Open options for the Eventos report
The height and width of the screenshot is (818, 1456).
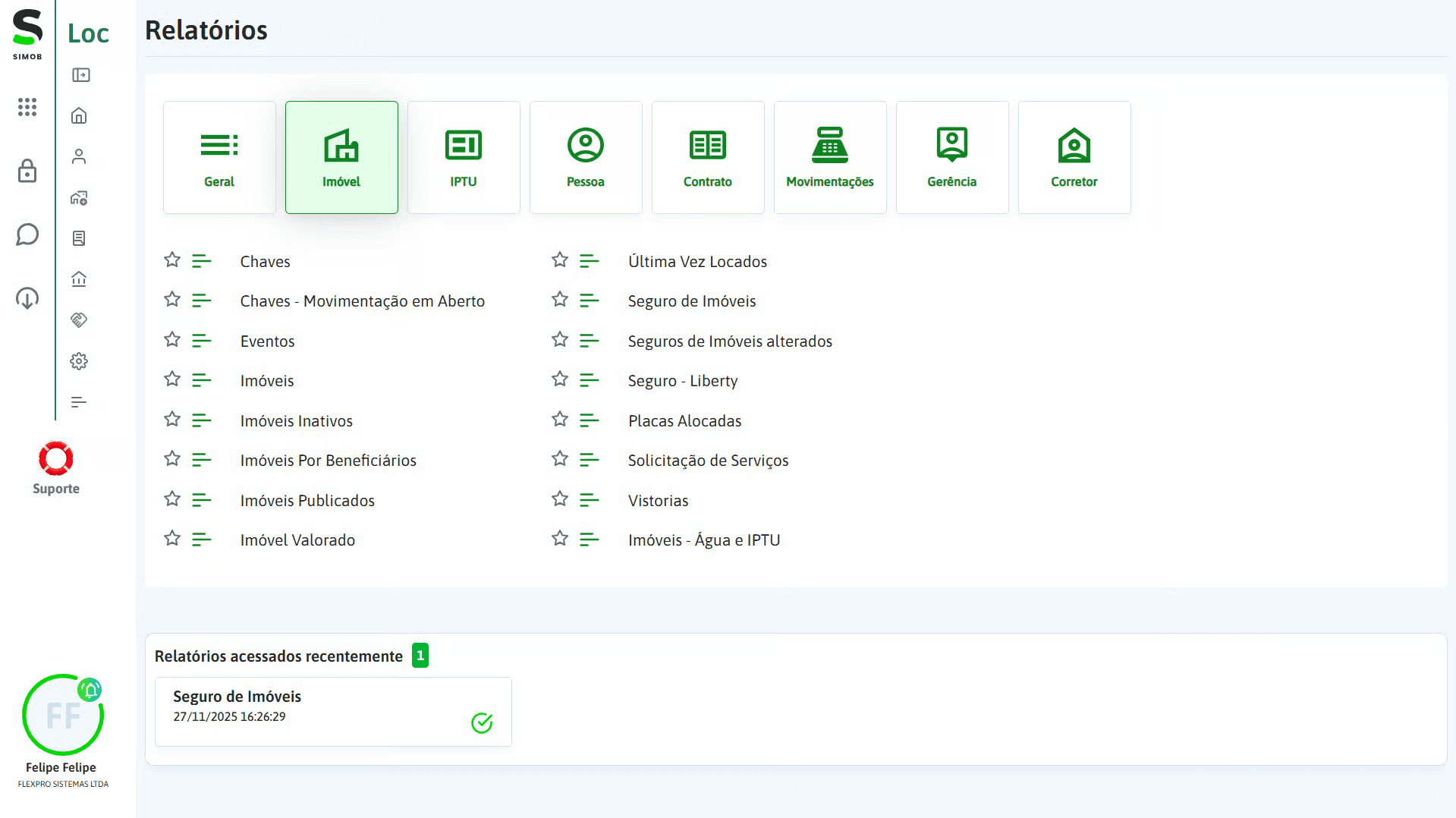201,340
